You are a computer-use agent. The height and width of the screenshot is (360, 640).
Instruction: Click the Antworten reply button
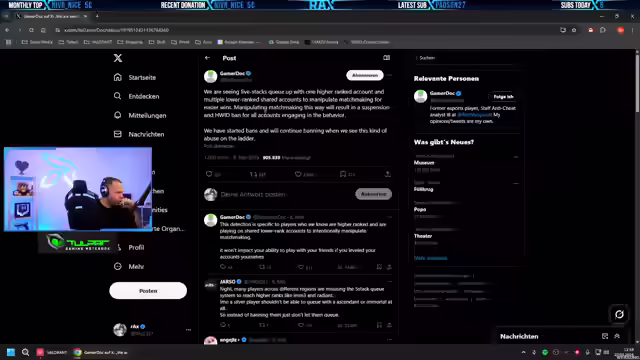373,194
